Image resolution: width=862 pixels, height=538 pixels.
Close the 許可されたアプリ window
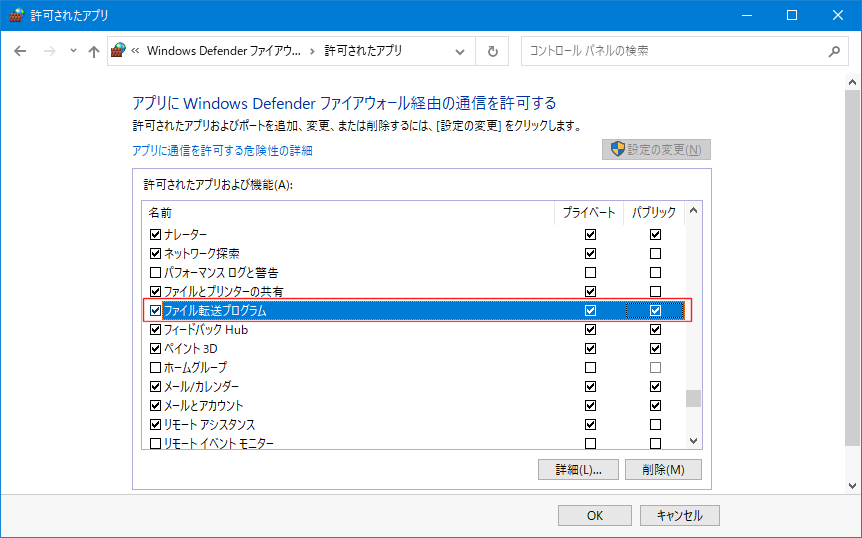tap(838, 15)
